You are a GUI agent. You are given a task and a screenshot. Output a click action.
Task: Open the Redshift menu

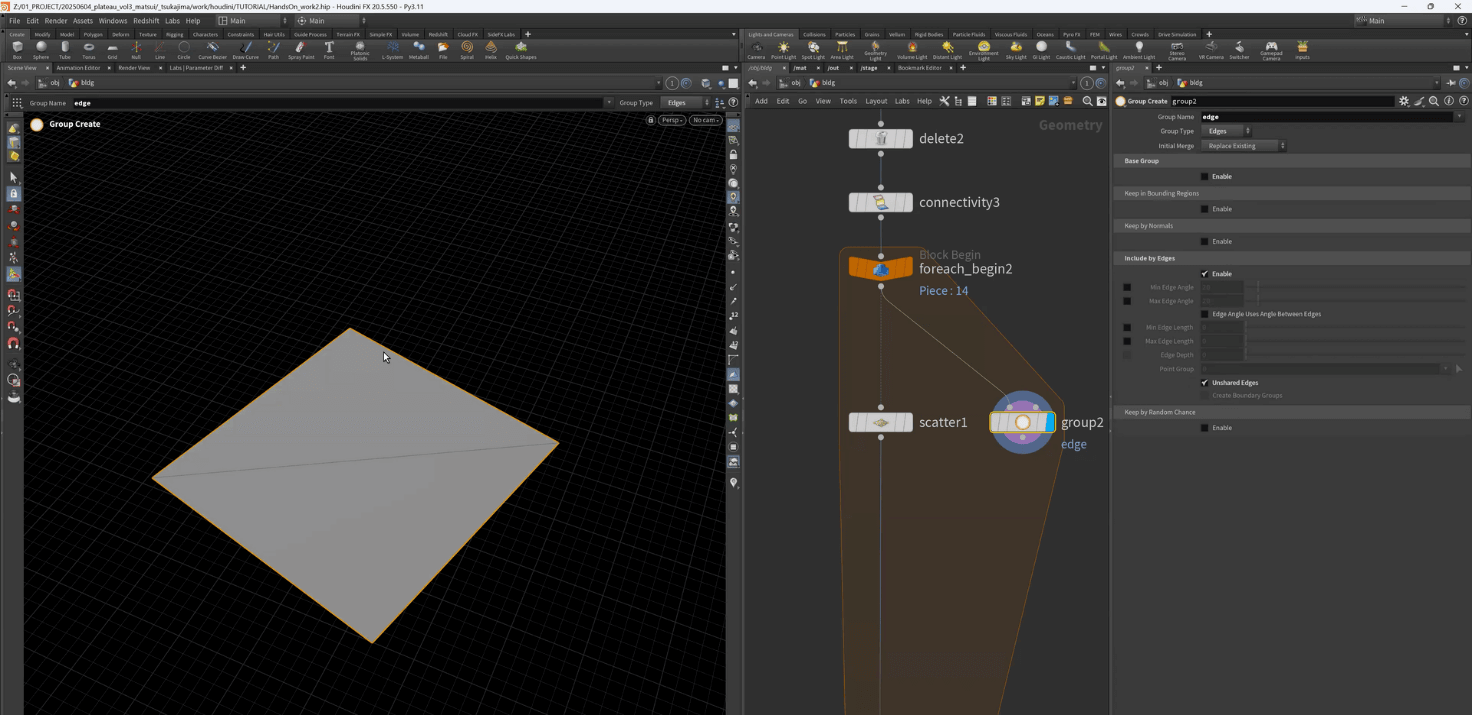point(146,20)
